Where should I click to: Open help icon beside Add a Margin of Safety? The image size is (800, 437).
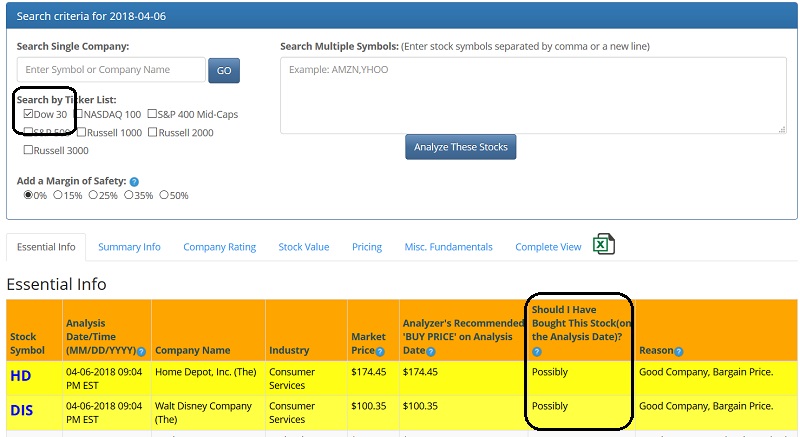coord(134,182)
